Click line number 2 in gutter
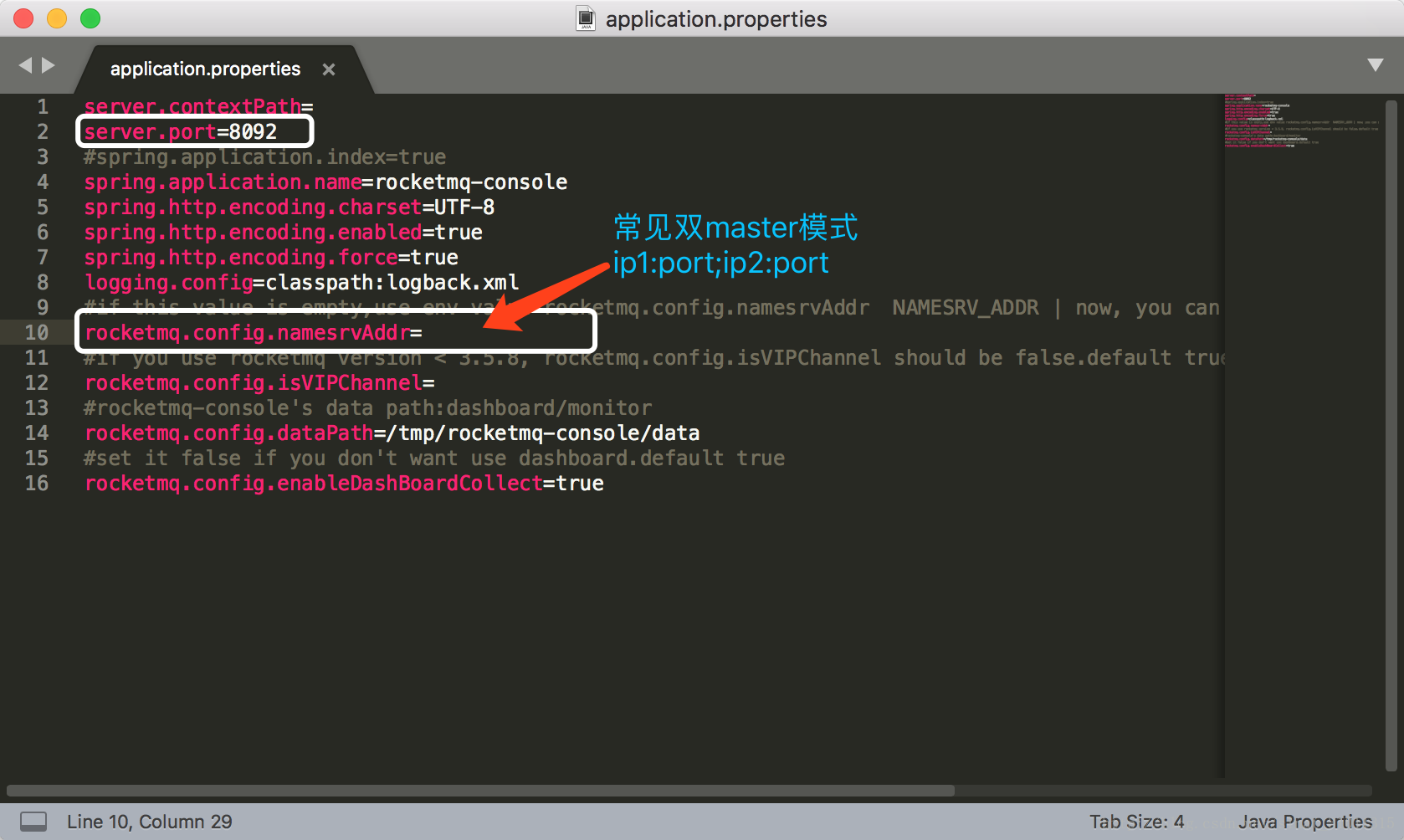Viewport: 1404px width, 840px height. point(43,132)
